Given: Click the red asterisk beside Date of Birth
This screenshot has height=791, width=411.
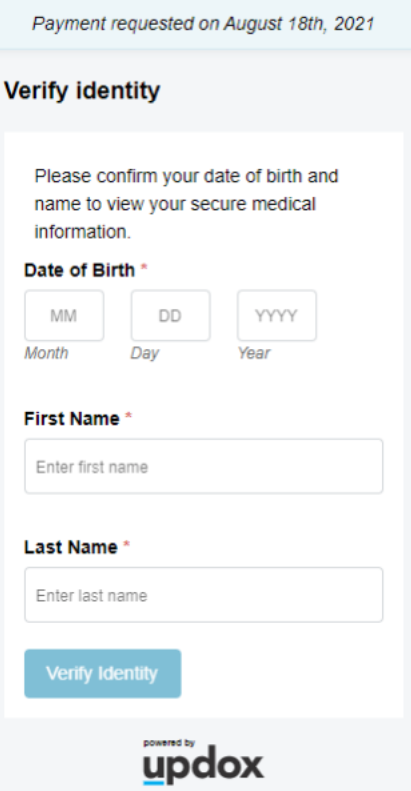Looking at the screenshot, I should pos(144,268).
